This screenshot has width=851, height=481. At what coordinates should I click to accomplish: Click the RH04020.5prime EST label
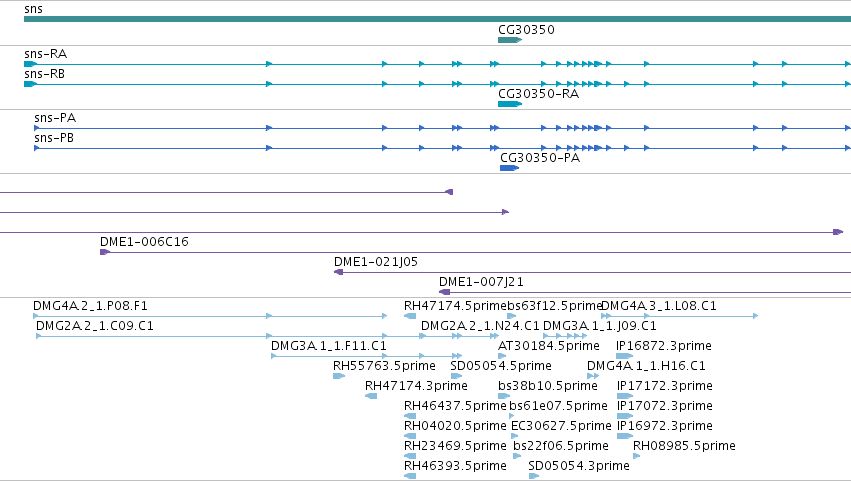[455, 426]
